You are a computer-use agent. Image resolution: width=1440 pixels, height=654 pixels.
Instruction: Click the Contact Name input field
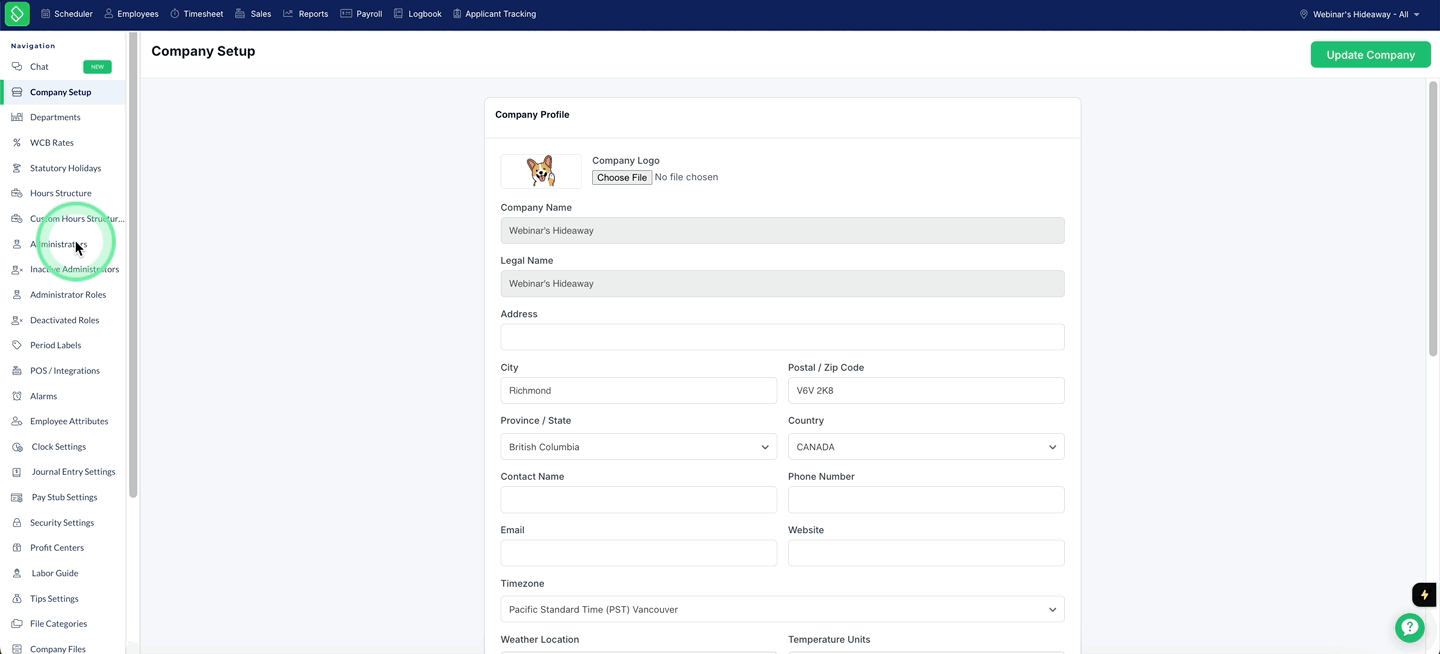(639, 500)
